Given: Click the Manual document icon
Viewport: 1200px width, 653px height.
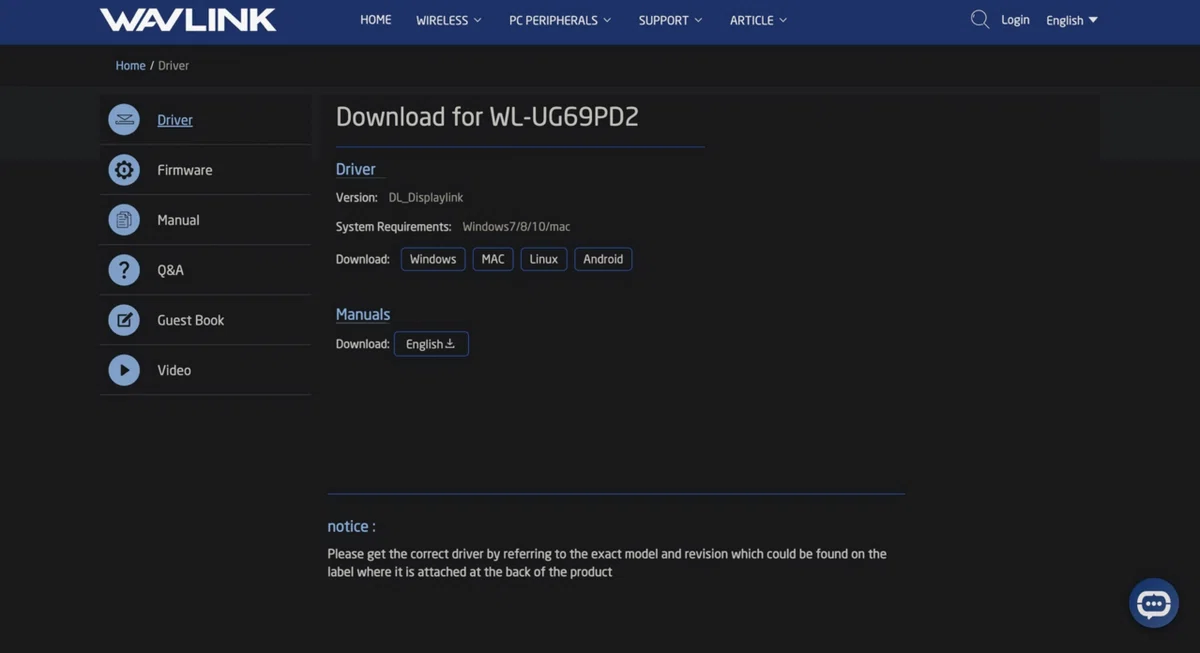Looking at the screenshot, I should 124,220.
